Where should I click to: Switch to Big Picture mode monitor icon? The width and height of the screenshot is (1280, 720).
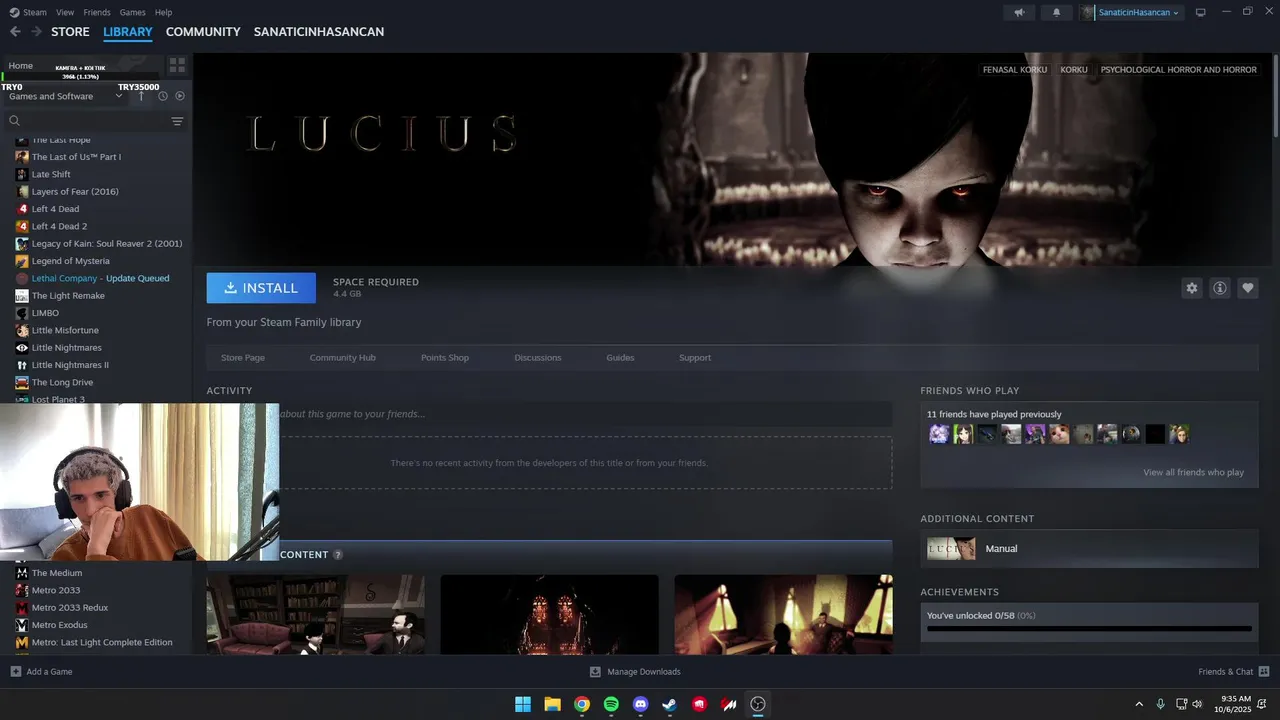1200,12
